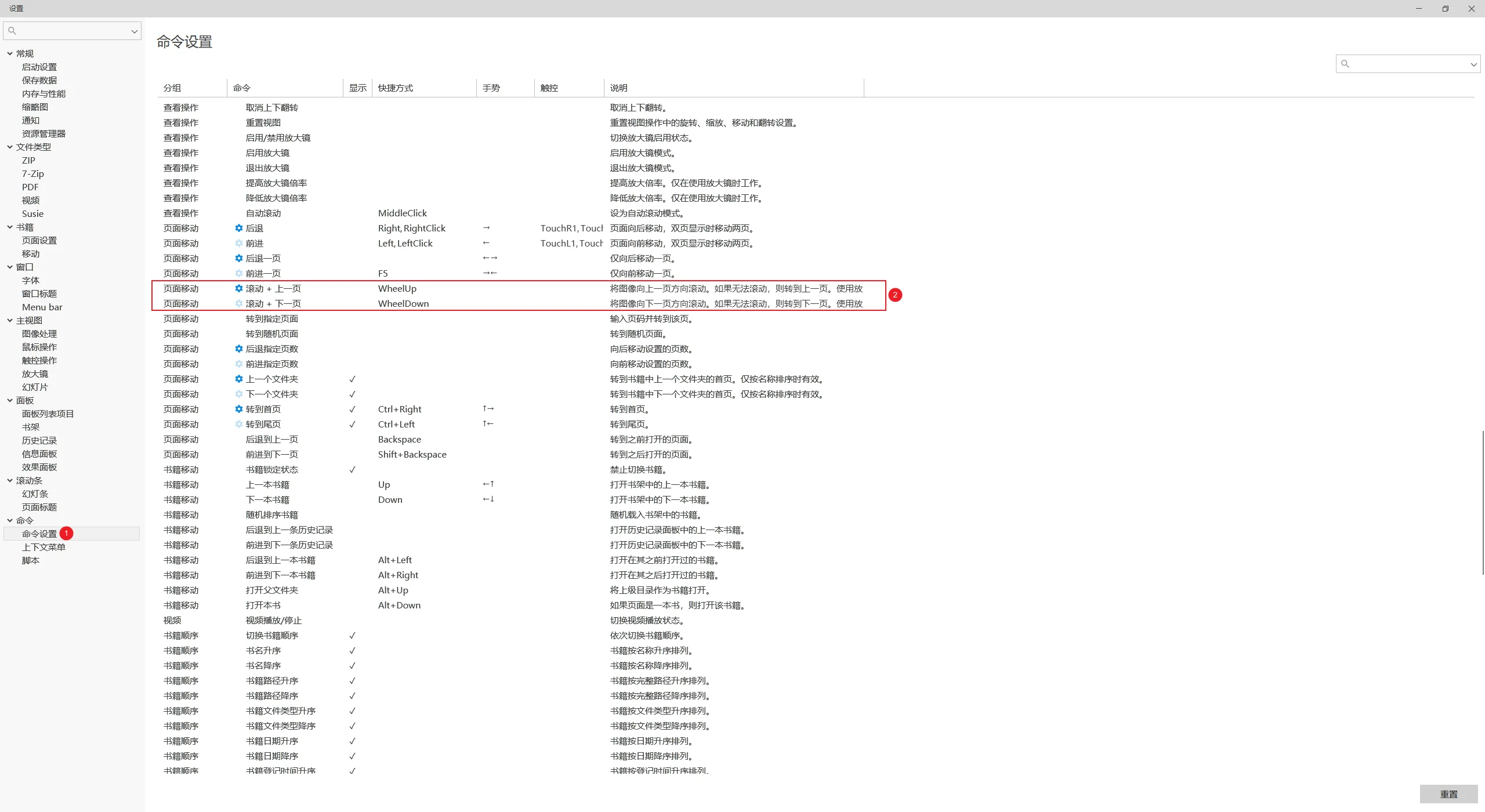This screenshot has height=812, width=1485.
Task: Click gear icon beside 下一个文件夹 command
Action: pyautogui.click(x=238, y=394)
